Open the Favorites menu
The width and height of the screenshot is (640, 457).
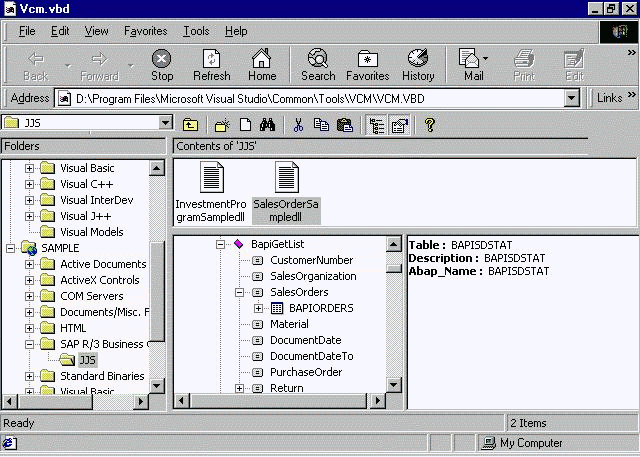146,31
